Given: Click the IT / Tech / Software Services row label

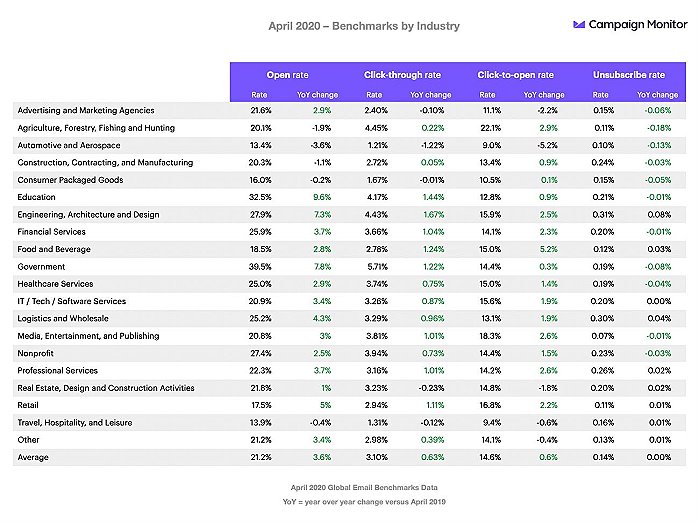Looking at the screenshot, I should click(x=72, y=301).
